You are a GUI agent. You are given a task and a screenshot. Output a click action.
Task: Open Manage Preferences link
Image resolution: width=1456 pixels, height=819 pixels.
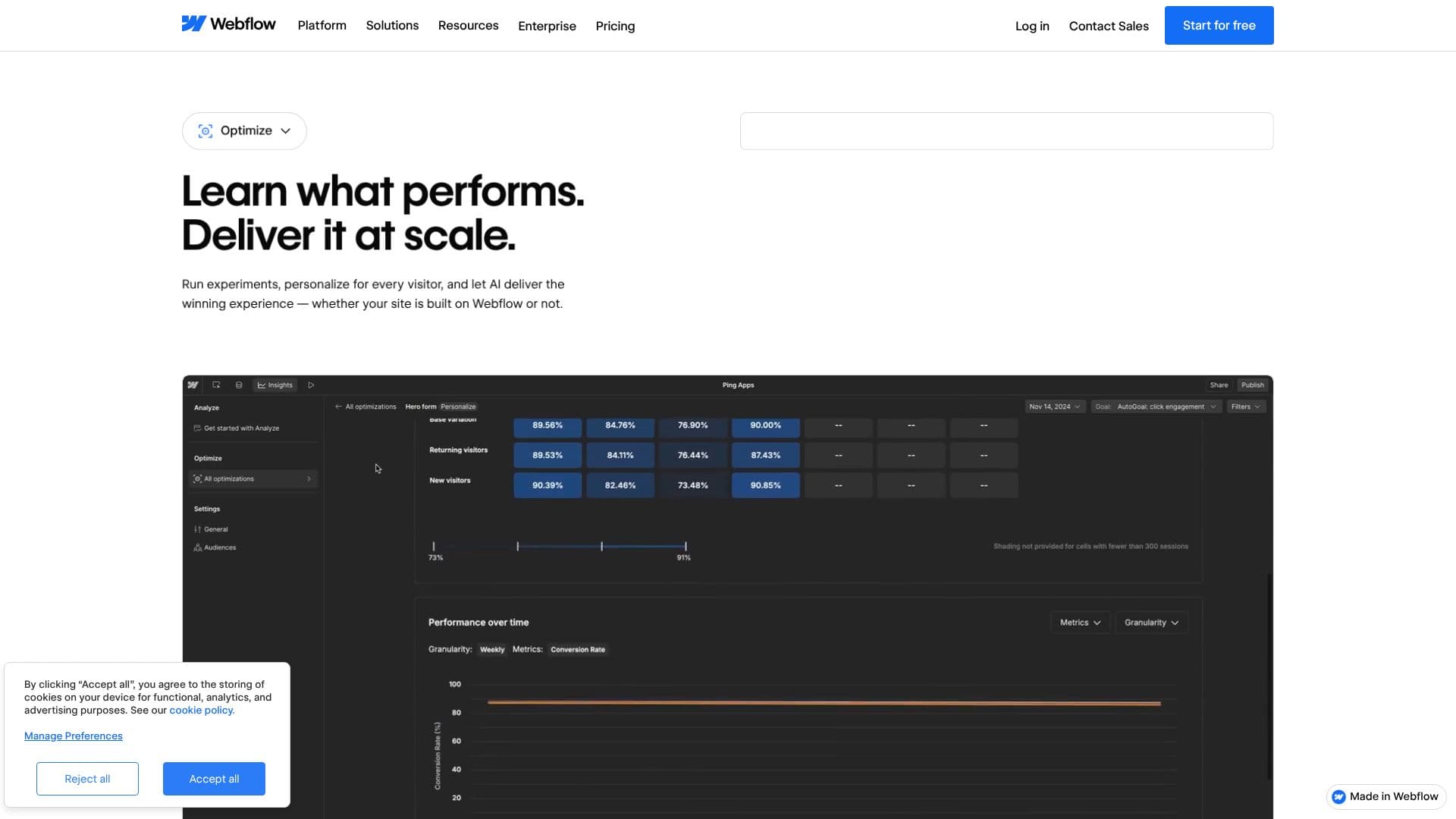point(73,736)
